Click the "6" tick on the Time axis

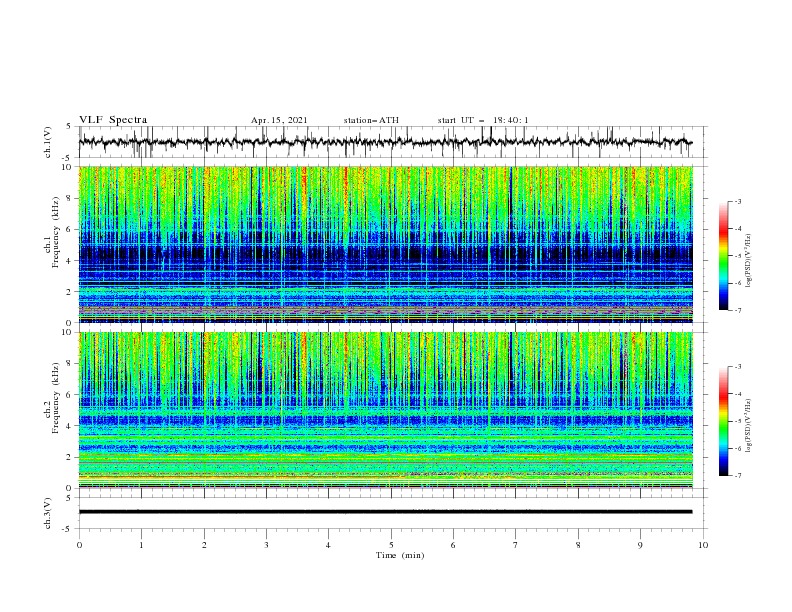pyautogui.click(x=453, y=545)
